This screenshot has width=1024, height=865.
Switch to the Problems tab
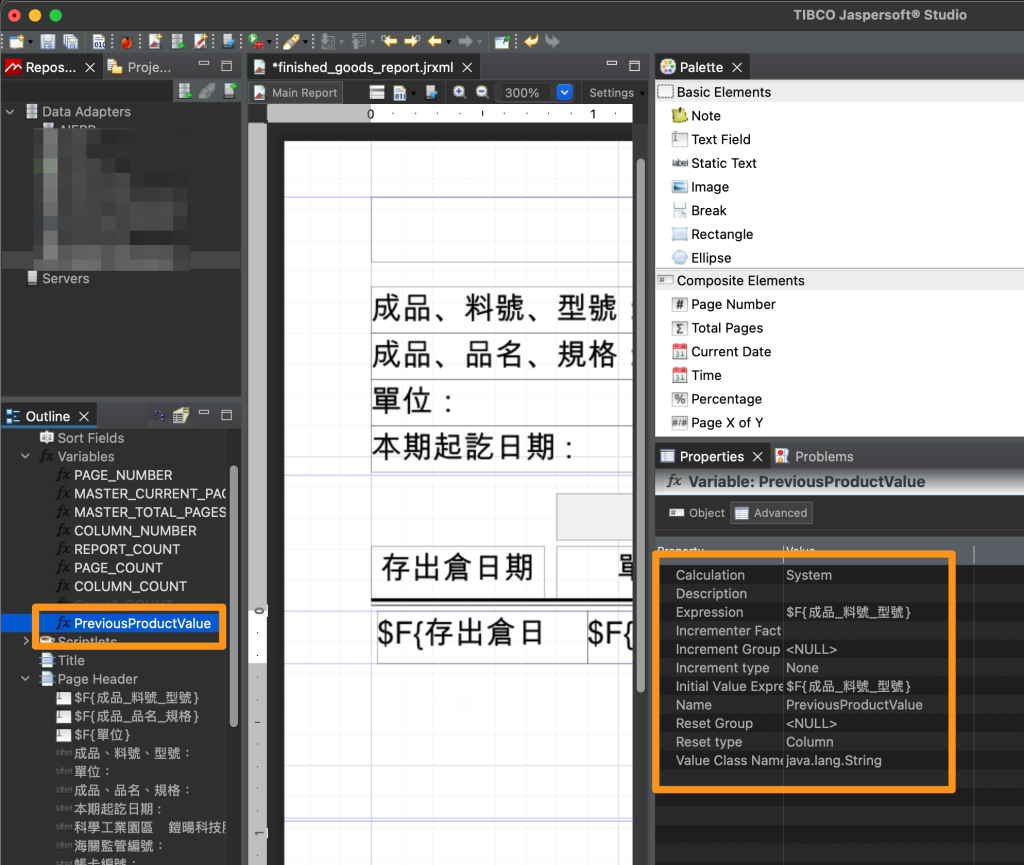[x=823, y=457]
